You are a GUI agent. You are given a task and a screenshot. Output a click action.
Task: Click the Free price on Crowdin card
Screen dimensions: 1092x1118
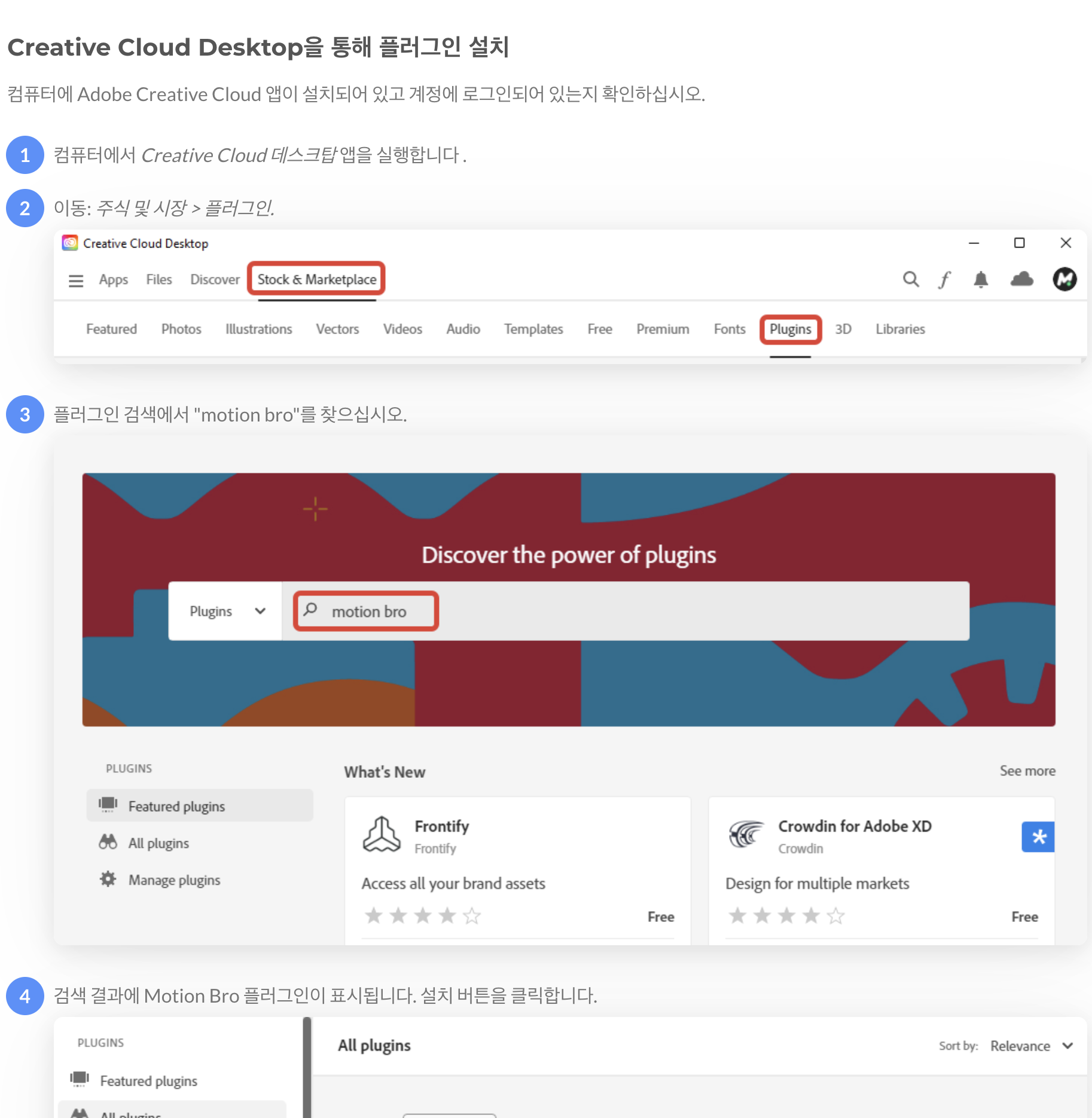pyautogui.click(x=1024, y=917)
